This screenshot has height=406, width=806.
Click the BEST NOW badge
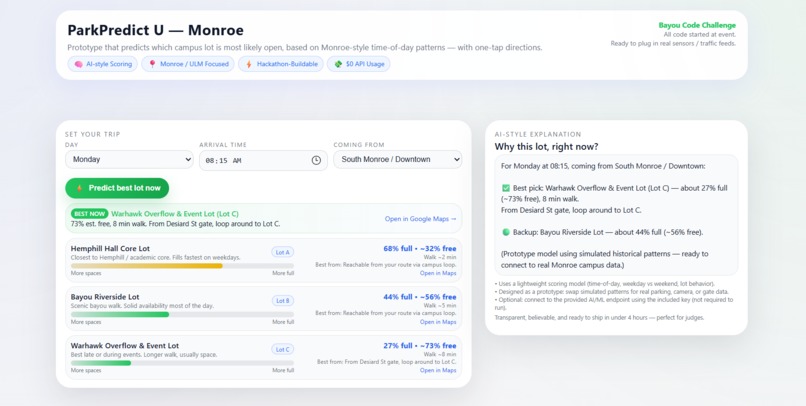pos(89,214)
